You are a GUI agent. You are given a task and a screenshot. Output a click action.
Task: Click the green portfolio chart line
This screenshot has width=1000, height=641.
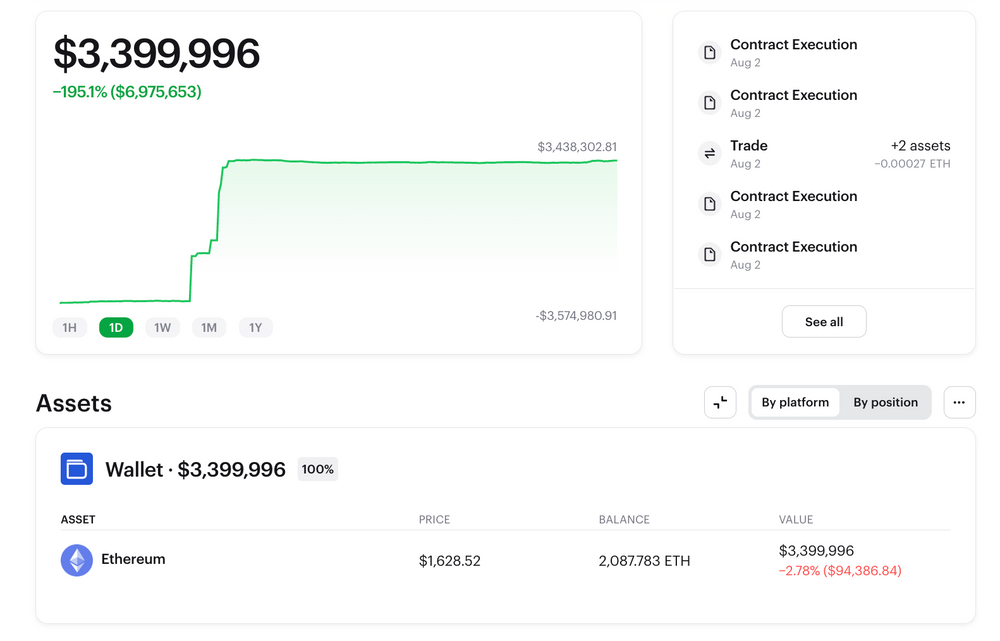pos(400,161)
